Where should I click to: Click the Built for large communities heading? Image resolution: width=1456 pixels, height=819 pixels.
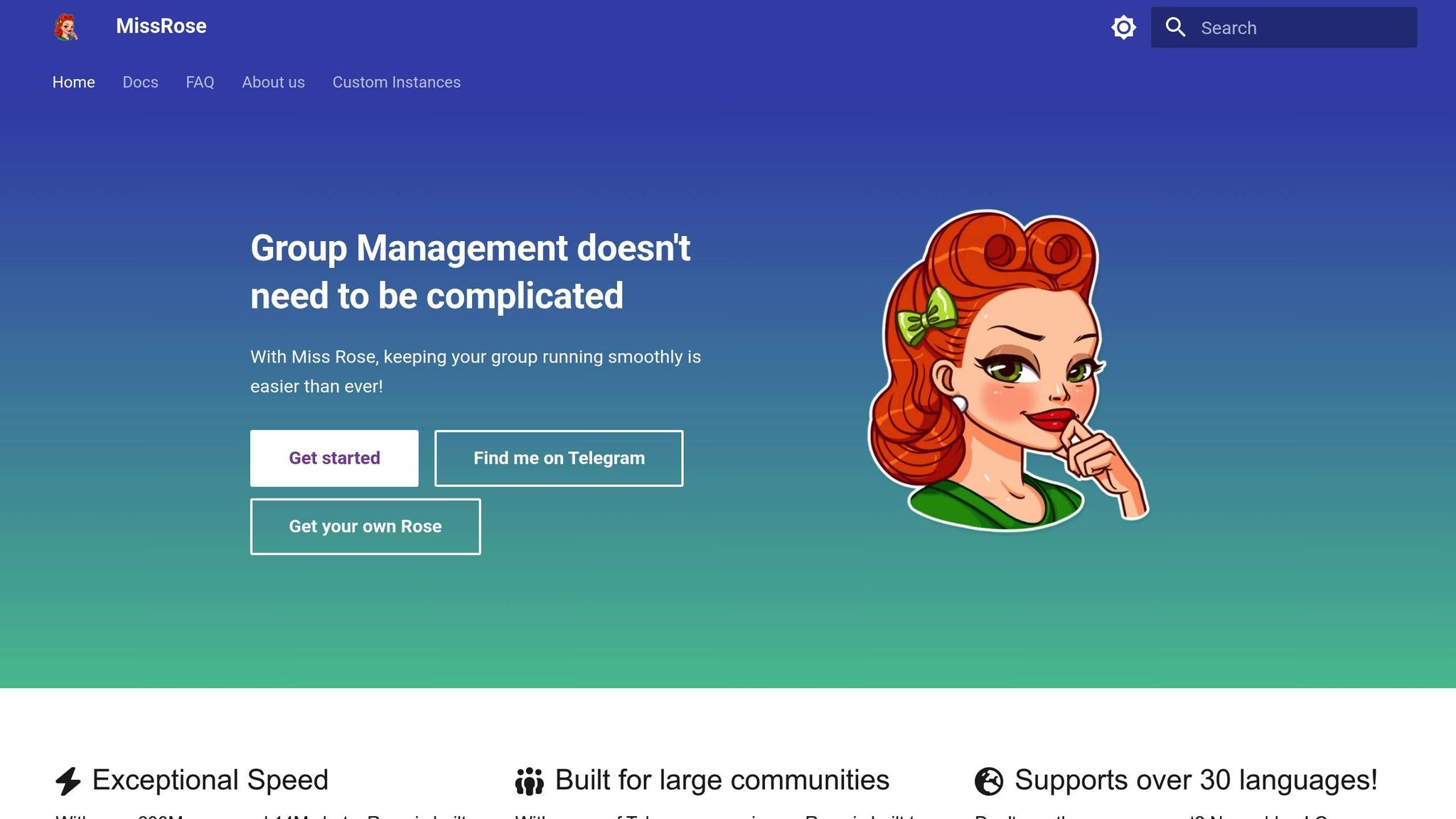click(x=722, y=781)
